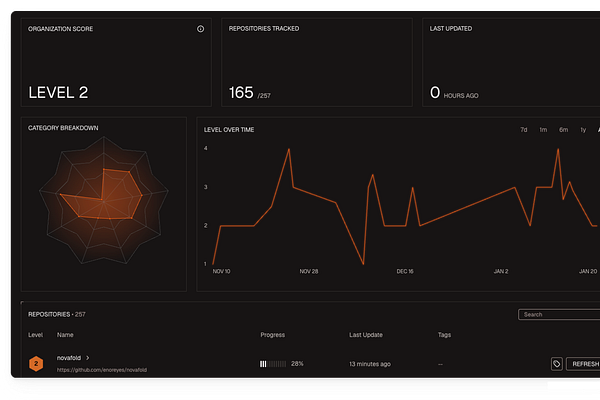
Task: Click the Organization Score info icon
Action: [x=200, y=29]
